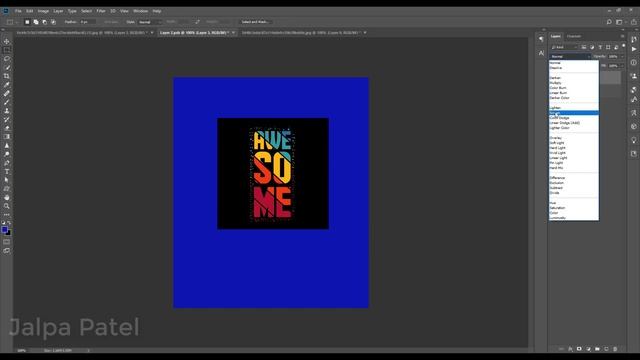Select the Lasso tool
The width and height of the screenshot is (640, 360).
point(7,58)
